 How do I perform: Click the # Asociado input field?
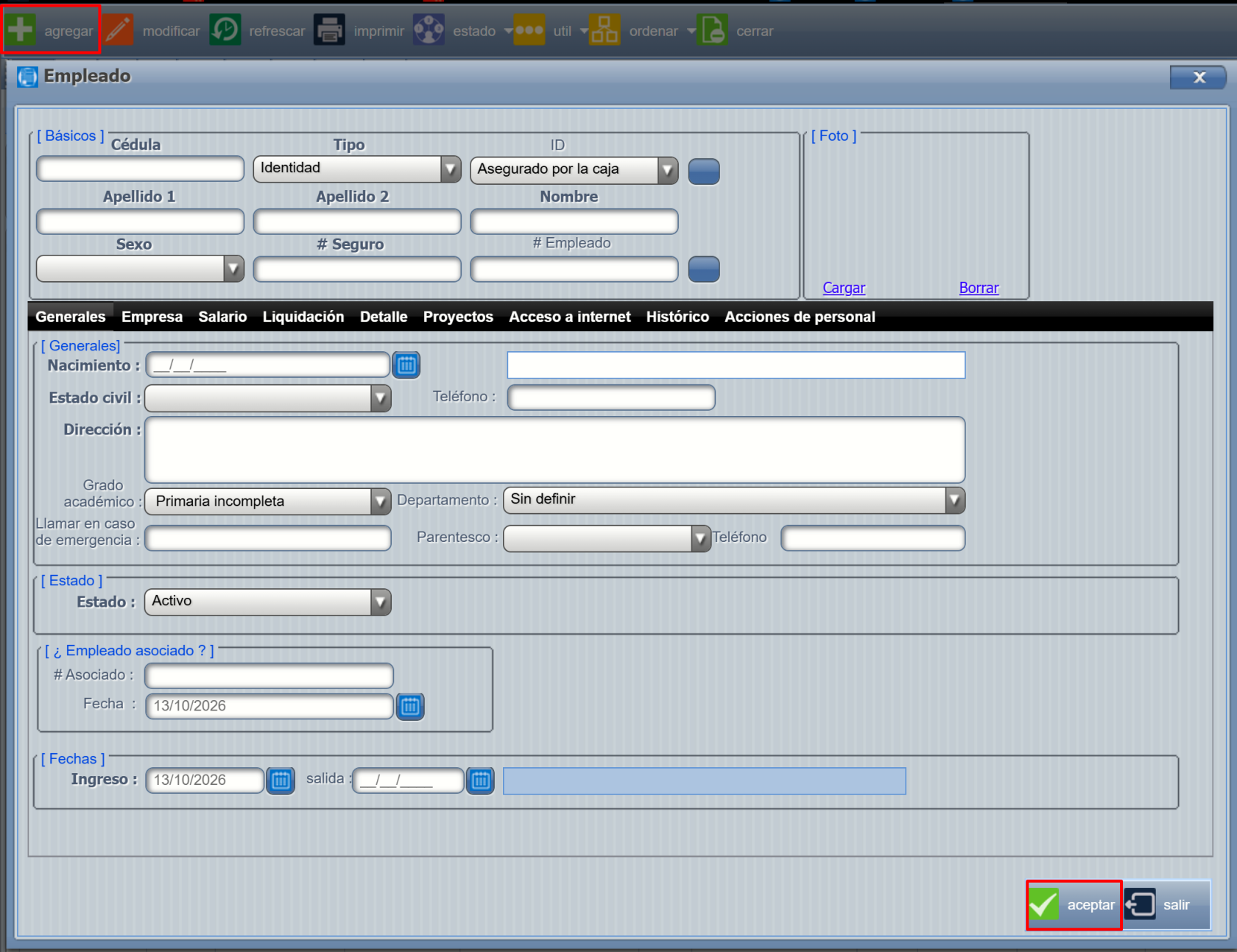(269, 676)
